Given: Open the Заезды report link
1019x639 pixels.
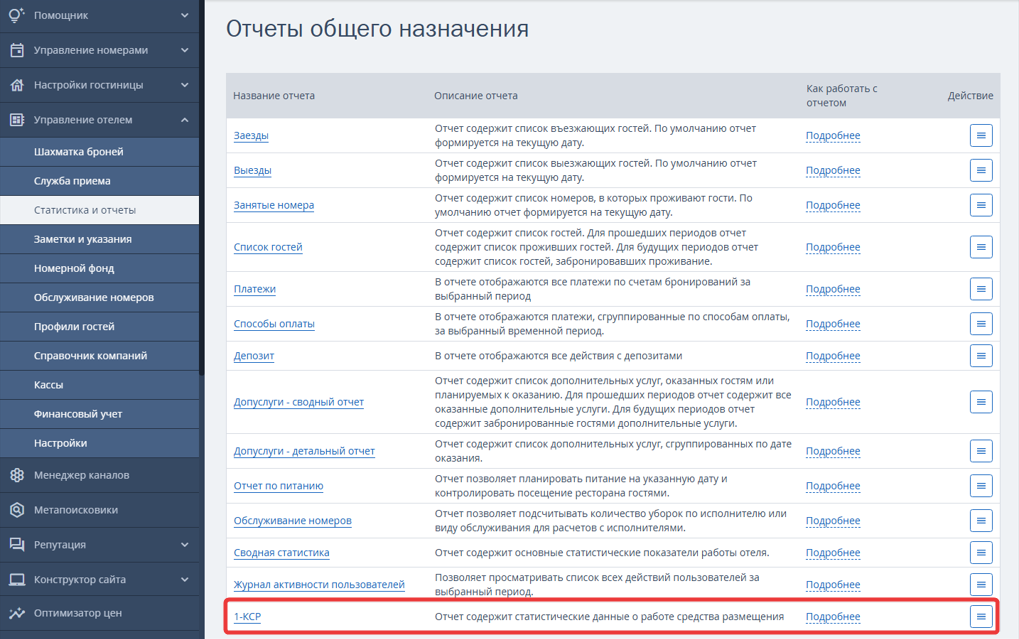Looking at the screenshot, I should pos(251,135).
